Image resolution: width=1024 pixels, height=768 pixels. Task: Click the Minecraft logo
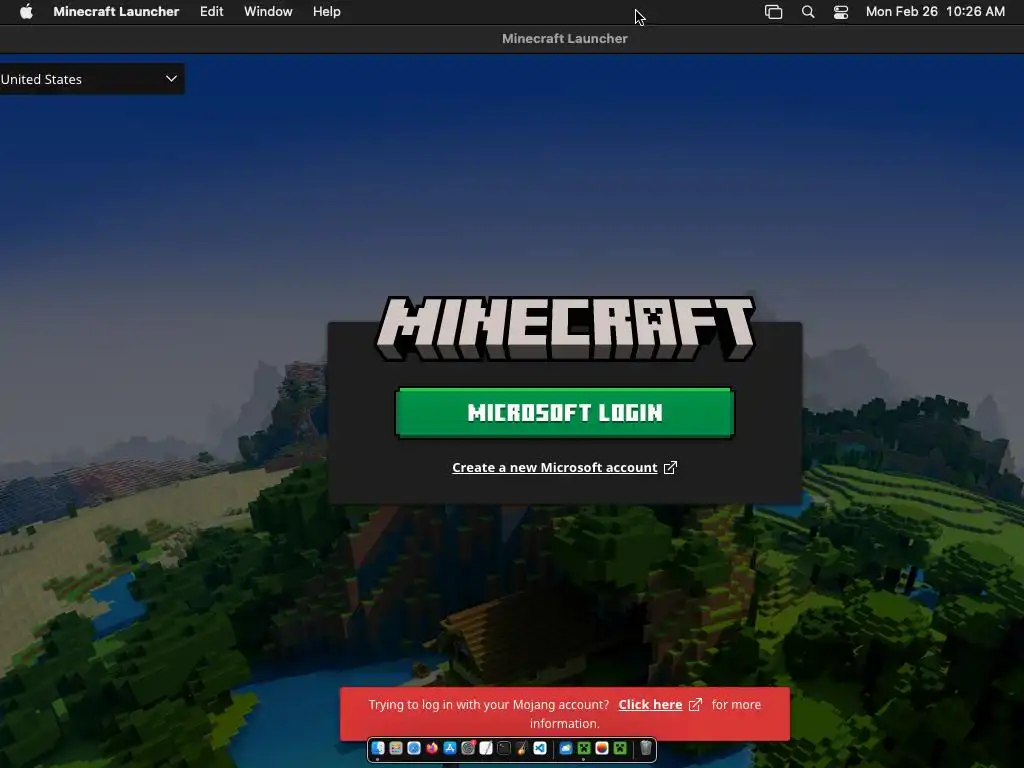coord(566,328)
